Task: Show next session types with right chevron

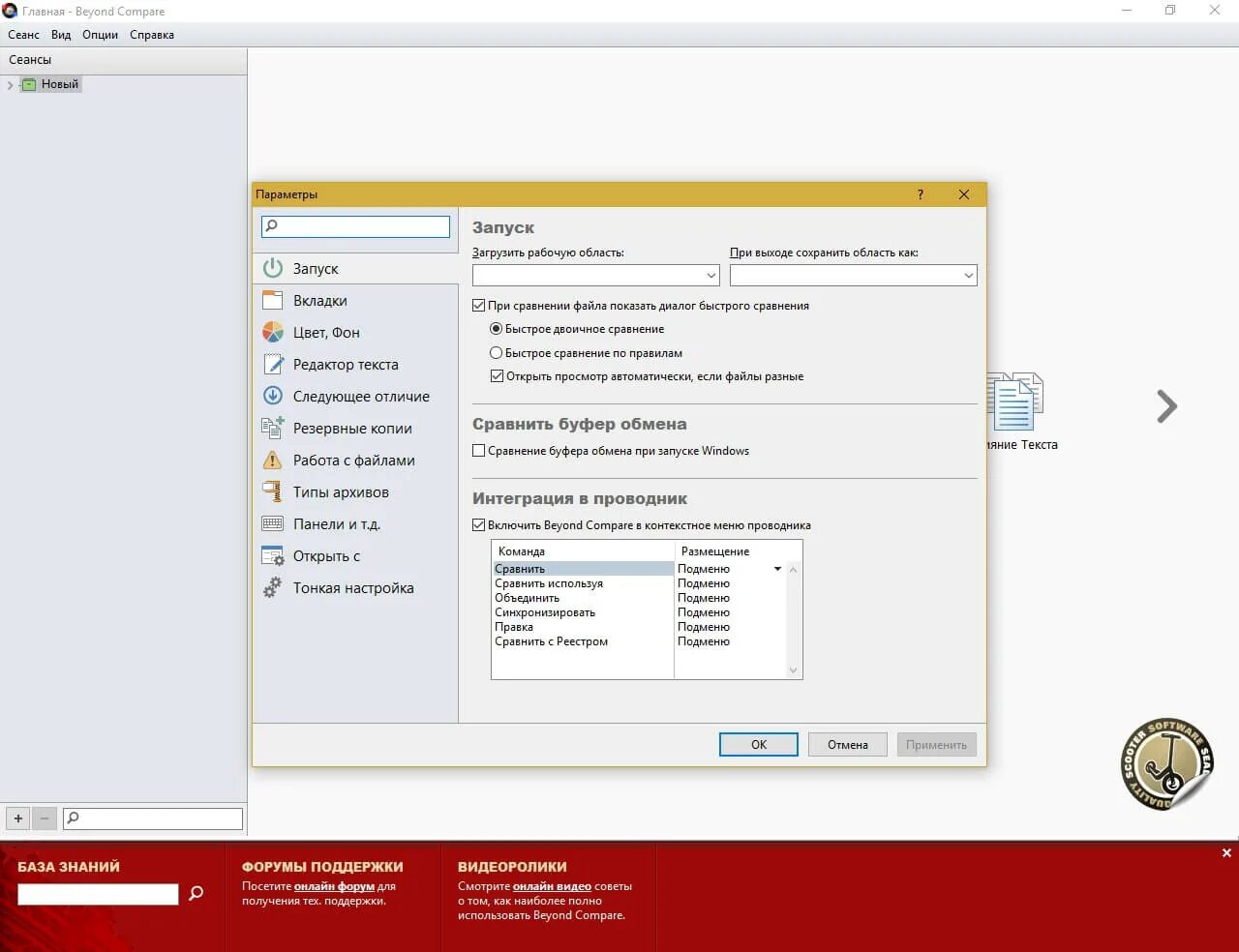Action: [x=1167, y=406]
